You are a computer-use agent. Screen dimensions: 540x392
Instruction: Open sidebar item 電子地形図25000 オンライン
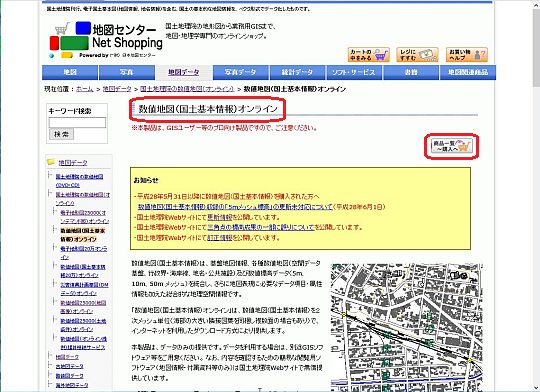tap(85, 217)
